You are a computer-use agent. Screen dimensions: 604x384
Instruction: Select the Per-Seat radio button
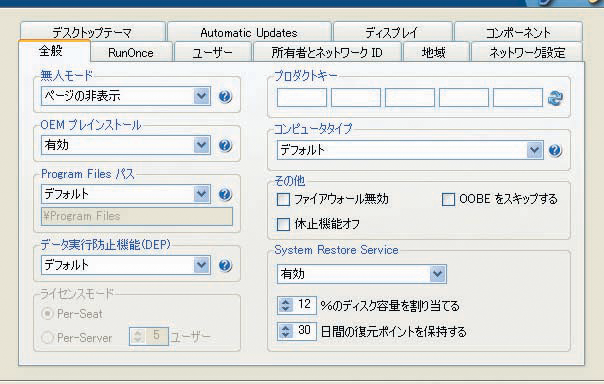point(47,314)
